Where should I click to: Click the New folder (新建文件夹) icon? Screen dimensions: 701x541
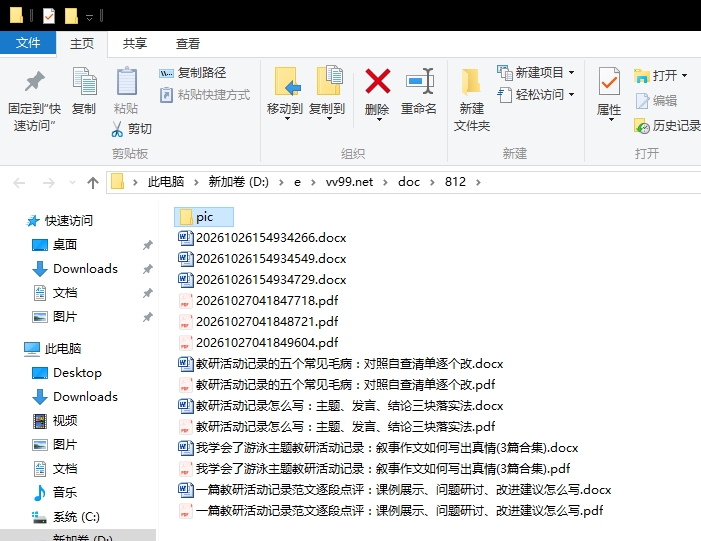click(471, 82)
